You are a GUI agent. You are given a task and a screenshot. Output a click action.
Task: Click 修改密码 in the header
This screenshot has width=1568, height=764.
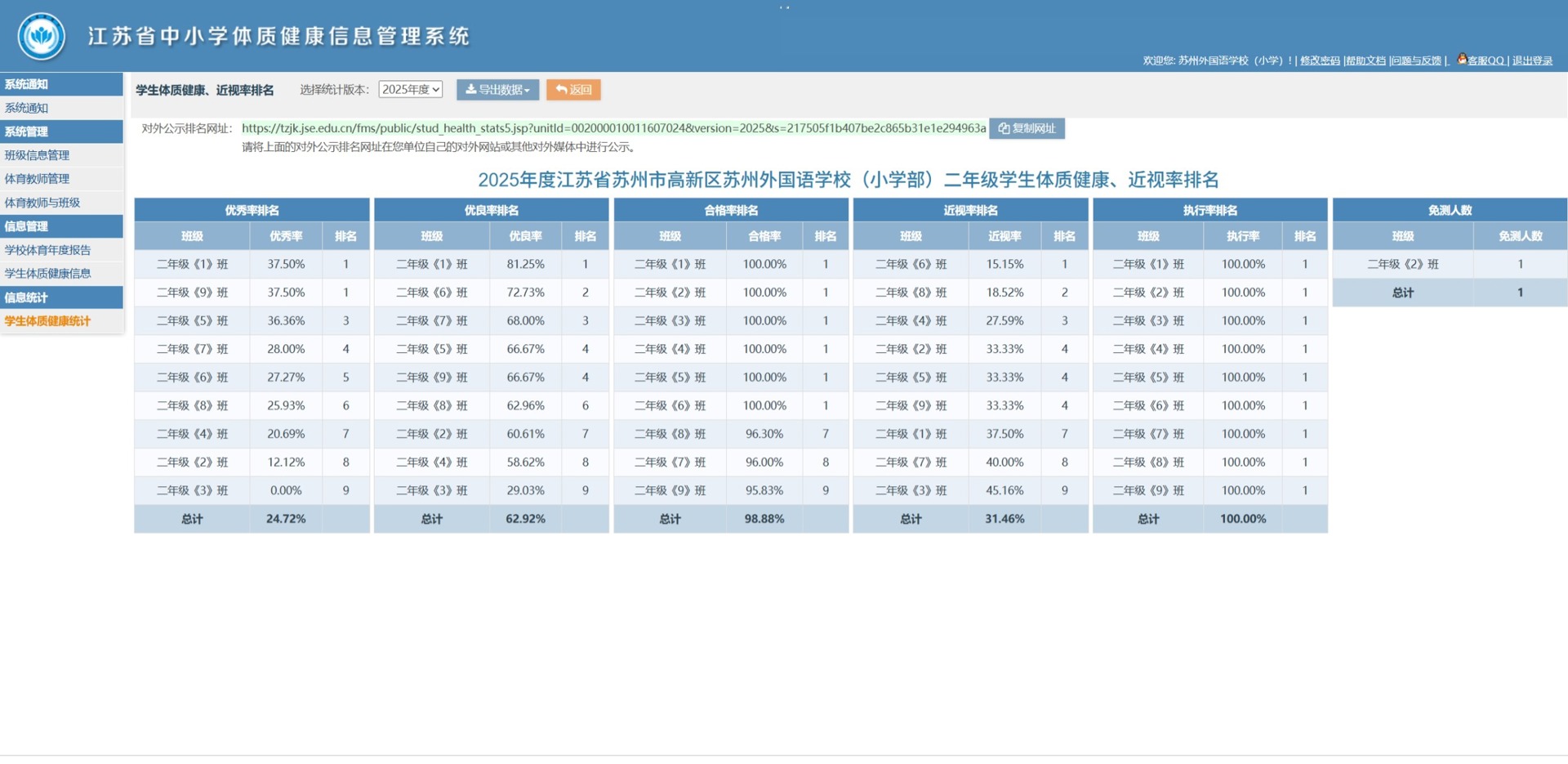pos(1320,60)
